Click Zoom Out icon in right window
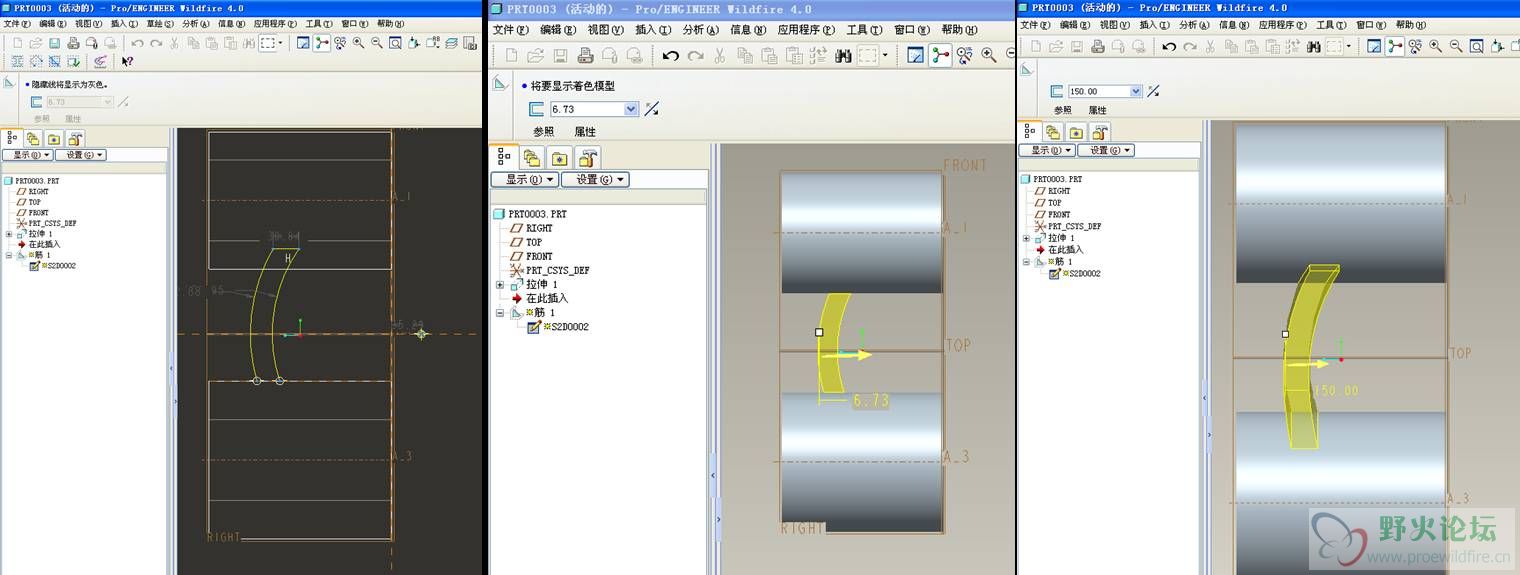The height and width of the screenshot is (575, 1520). (1456, 46)
